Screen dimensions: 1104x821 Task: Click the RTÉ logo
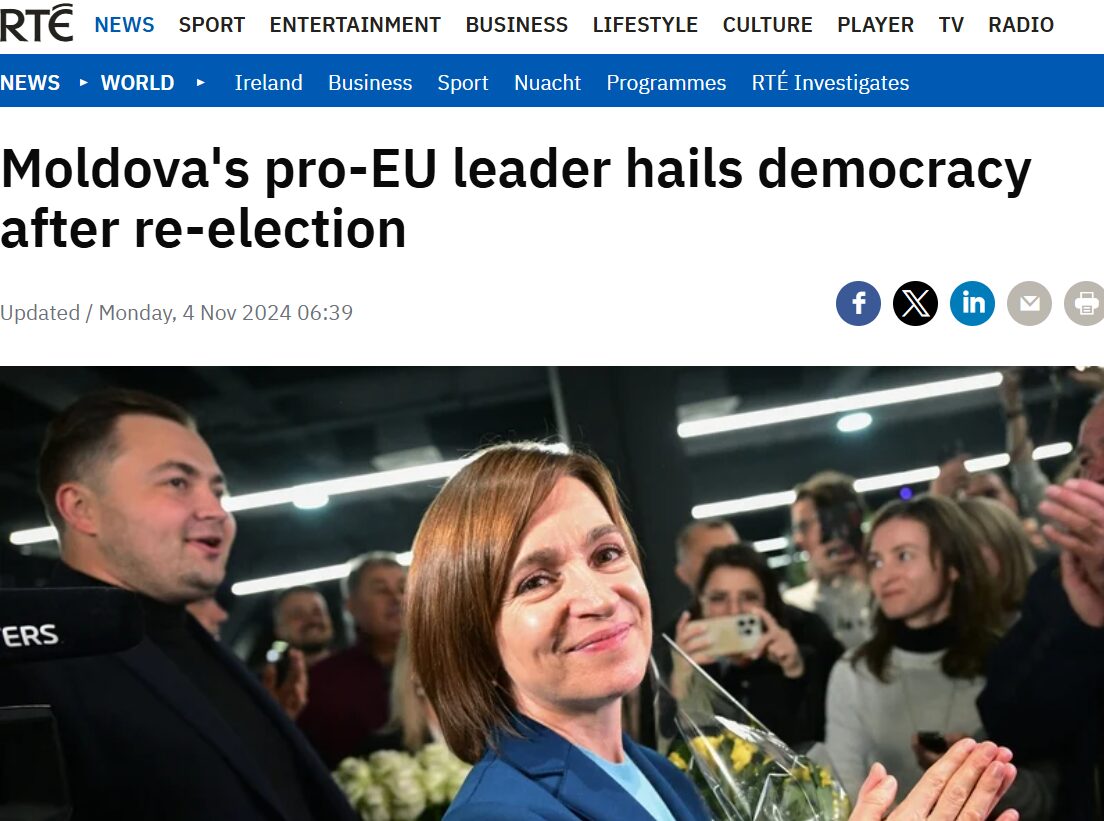tap(36, 23)
